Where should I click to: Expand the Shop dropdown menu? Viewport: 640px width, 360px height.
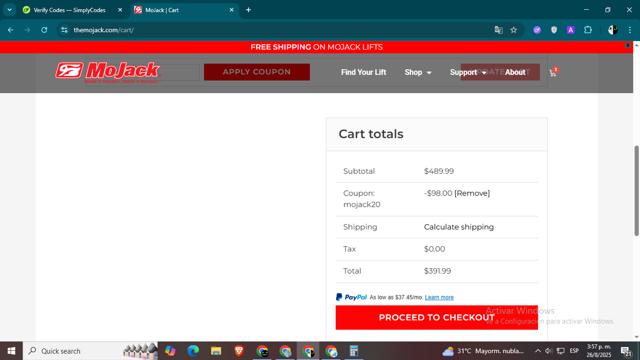point(418,72)
